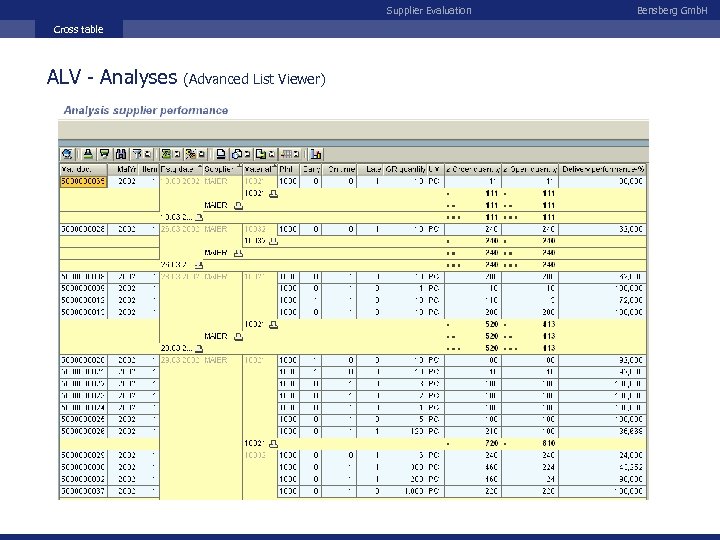Screen dimensions: 720x540
Task: Sort the list in descending order
Action: point(105,154)
